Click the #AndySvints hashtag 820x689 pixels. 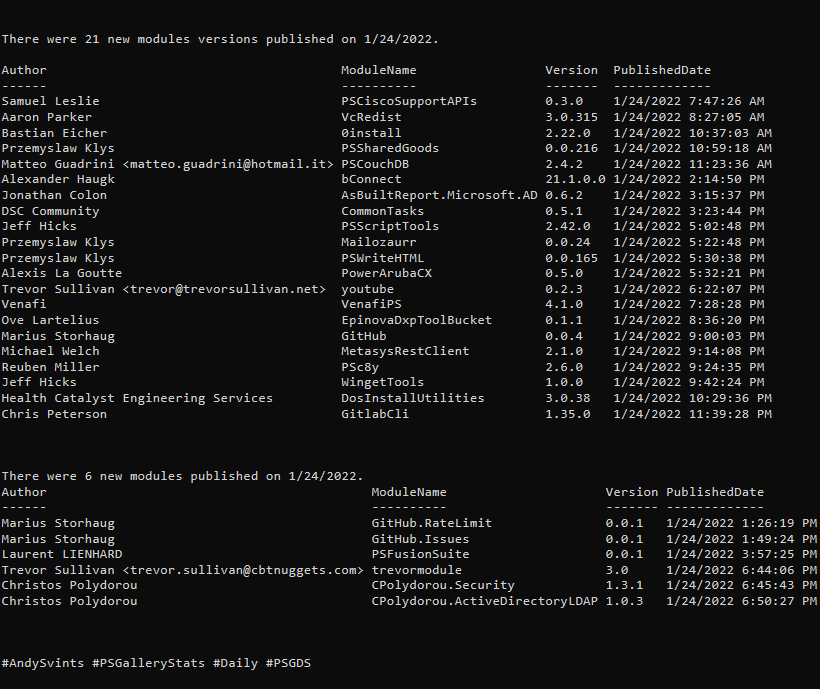click(x=43, y=663)
